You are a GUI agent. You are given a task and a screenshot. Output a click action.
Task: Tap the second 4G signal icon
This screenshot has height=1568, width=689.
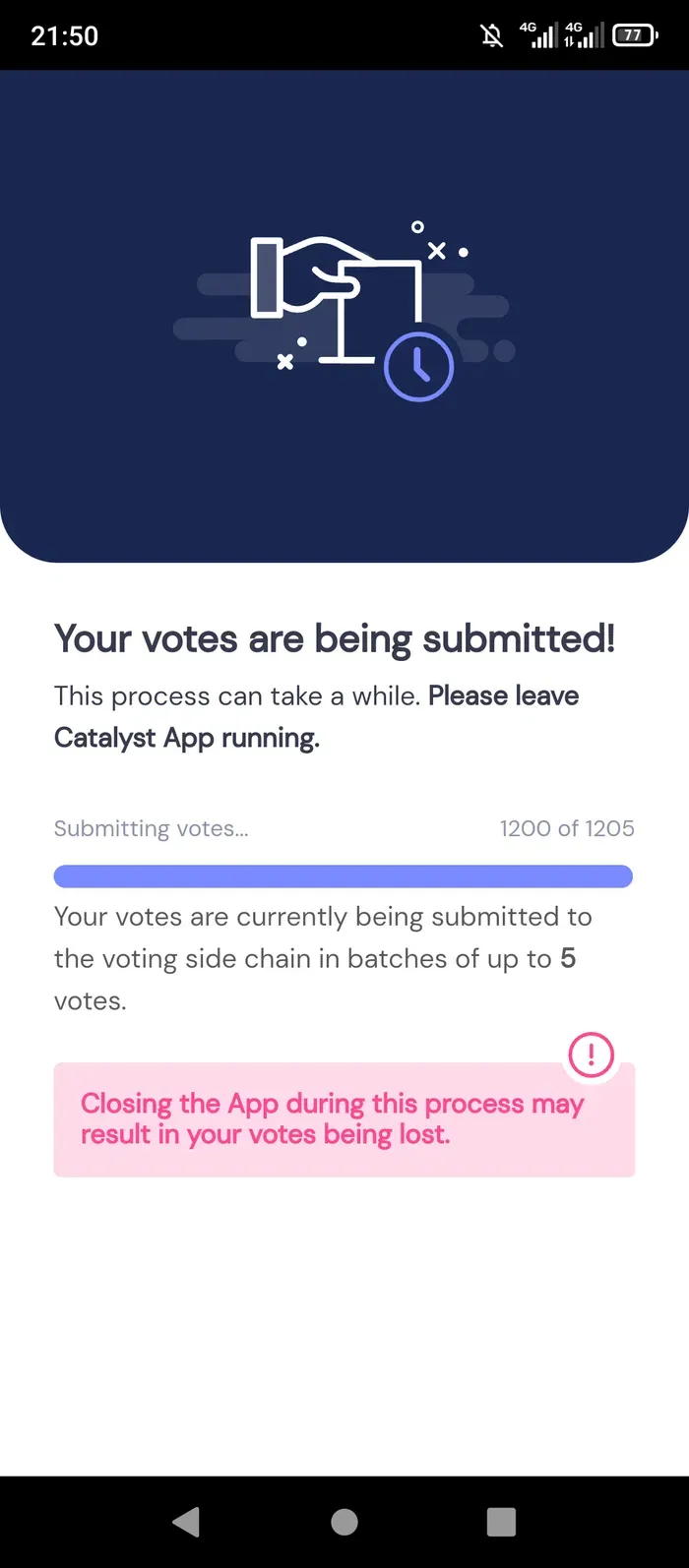584,35
